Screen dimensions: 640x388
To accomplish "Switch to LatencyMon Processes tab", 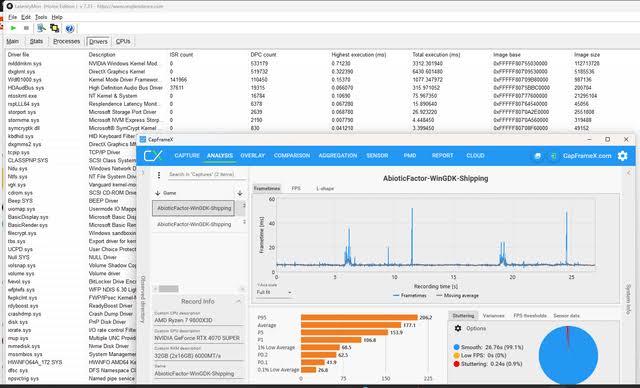I will click(x=66, y=41).
